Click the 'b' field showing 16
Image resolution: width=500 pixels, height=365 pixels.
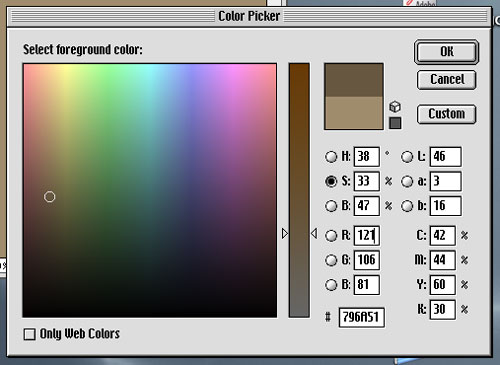446,206
